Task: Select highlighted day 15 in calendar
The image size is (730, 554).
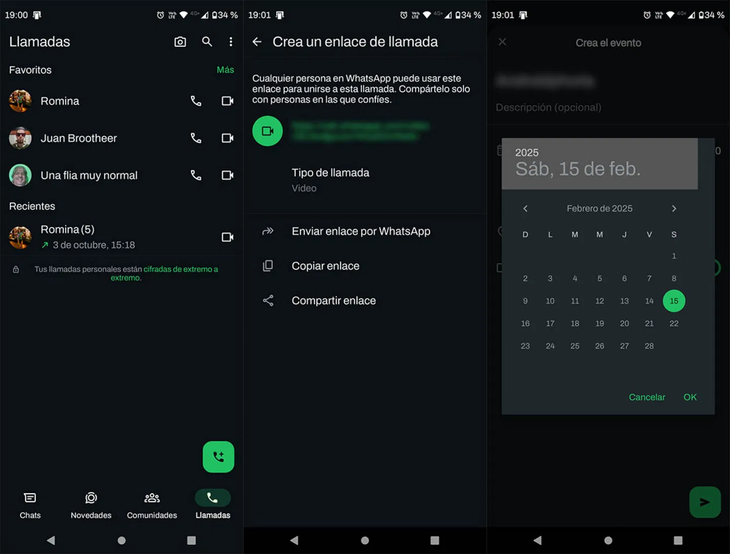Action: click(674, 301)
